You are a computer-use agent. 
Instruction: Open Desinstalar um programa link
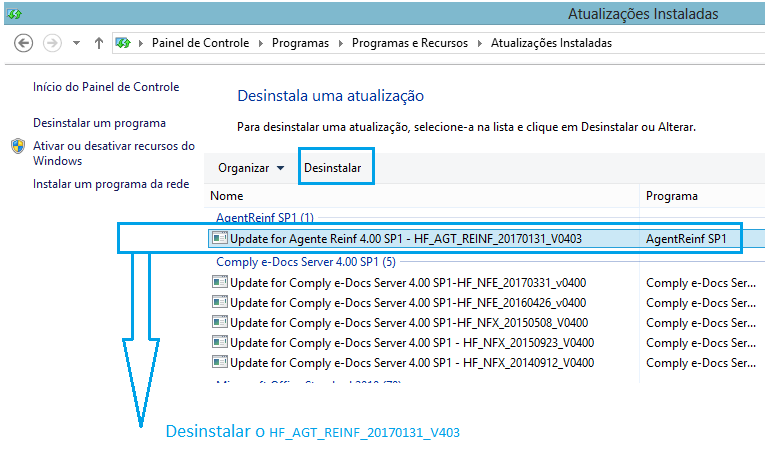pyautogui.click(x=99, y=123)
